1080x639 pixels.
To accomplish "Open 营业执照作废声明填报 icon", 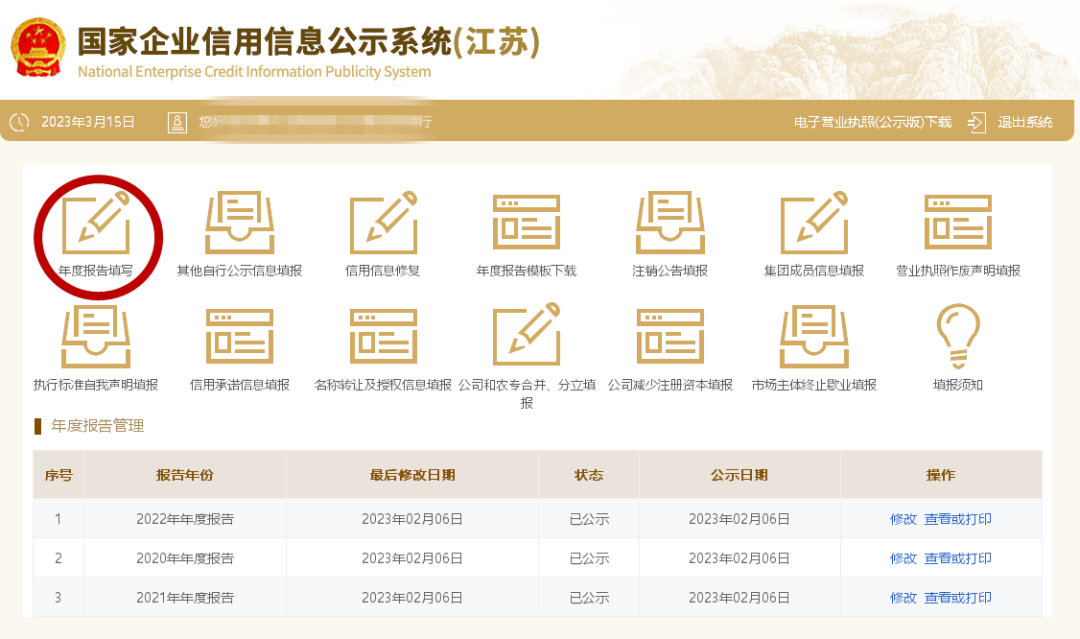I will click(x=957, y=222).
